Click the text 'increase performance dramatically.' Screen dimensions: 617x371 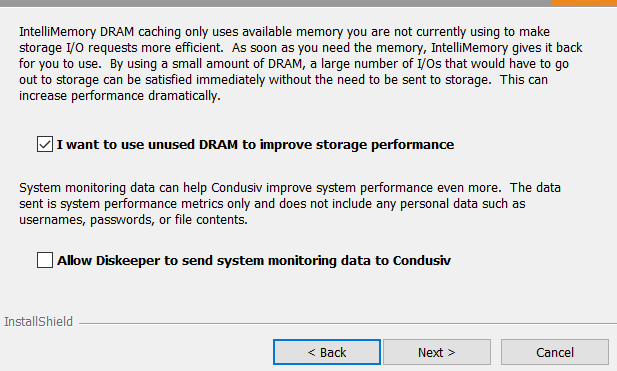click(120, 96)
